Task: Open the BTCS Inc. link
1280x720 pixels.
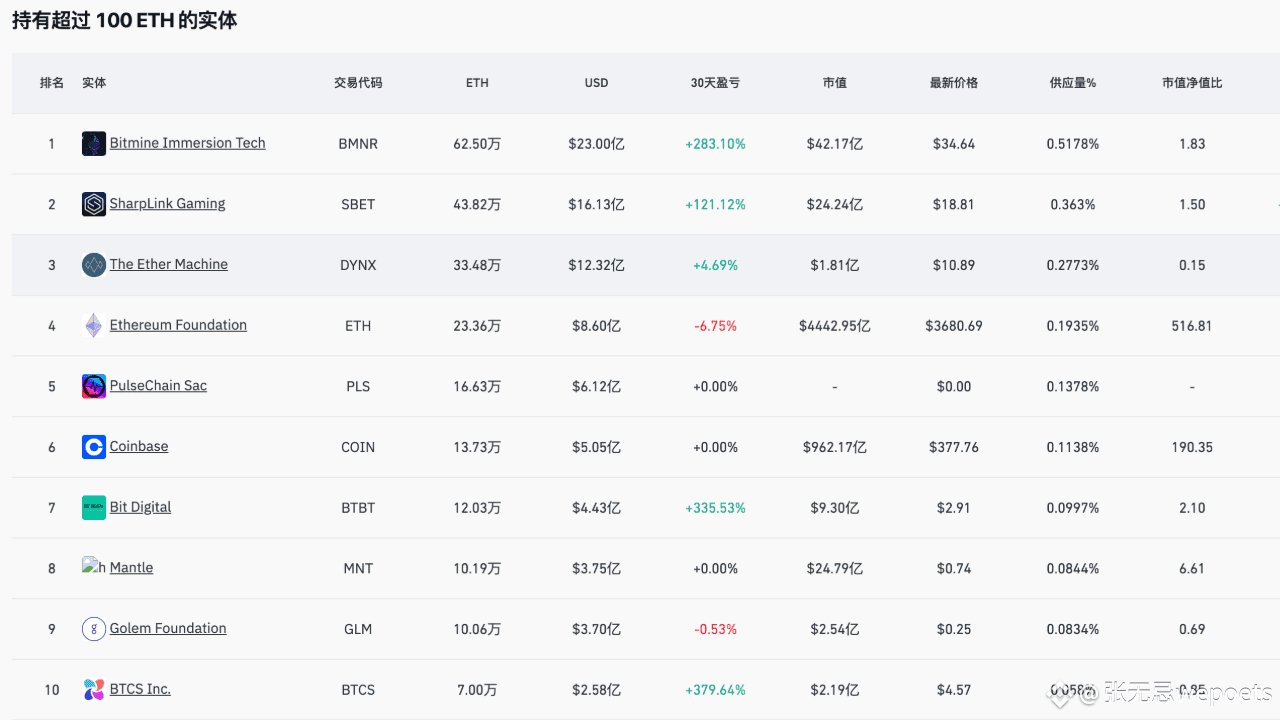Action: [140, 689]
